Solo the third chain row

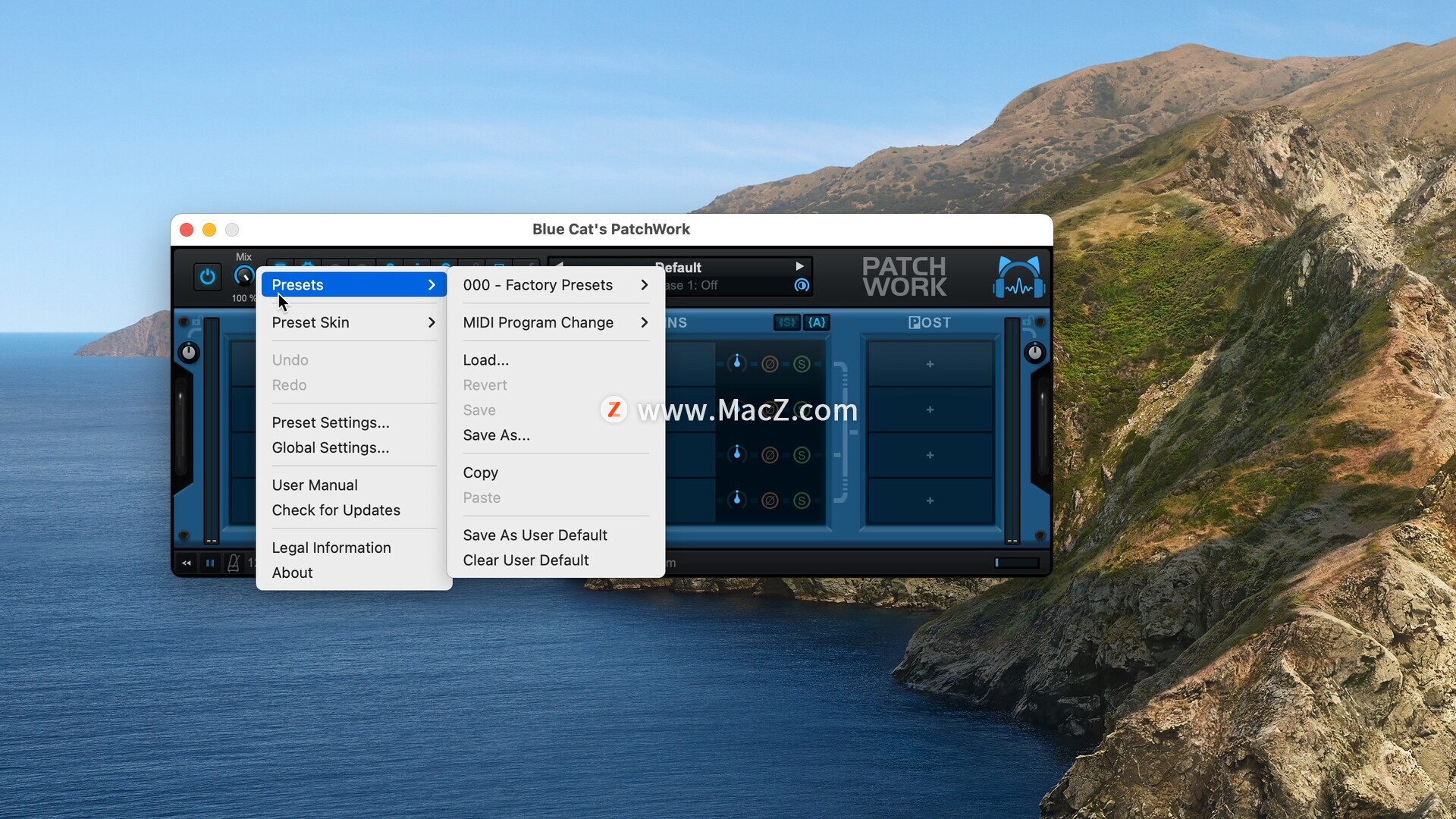[802, 455]
